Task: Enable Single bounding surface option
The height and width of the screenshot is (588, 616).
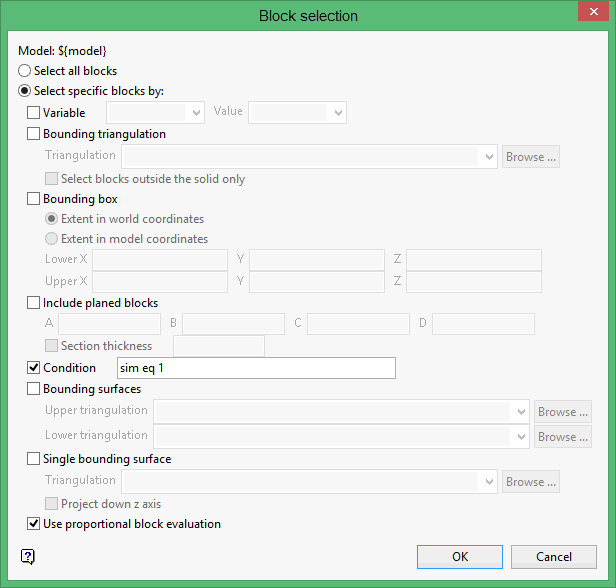Action: (x=34, y=459)
